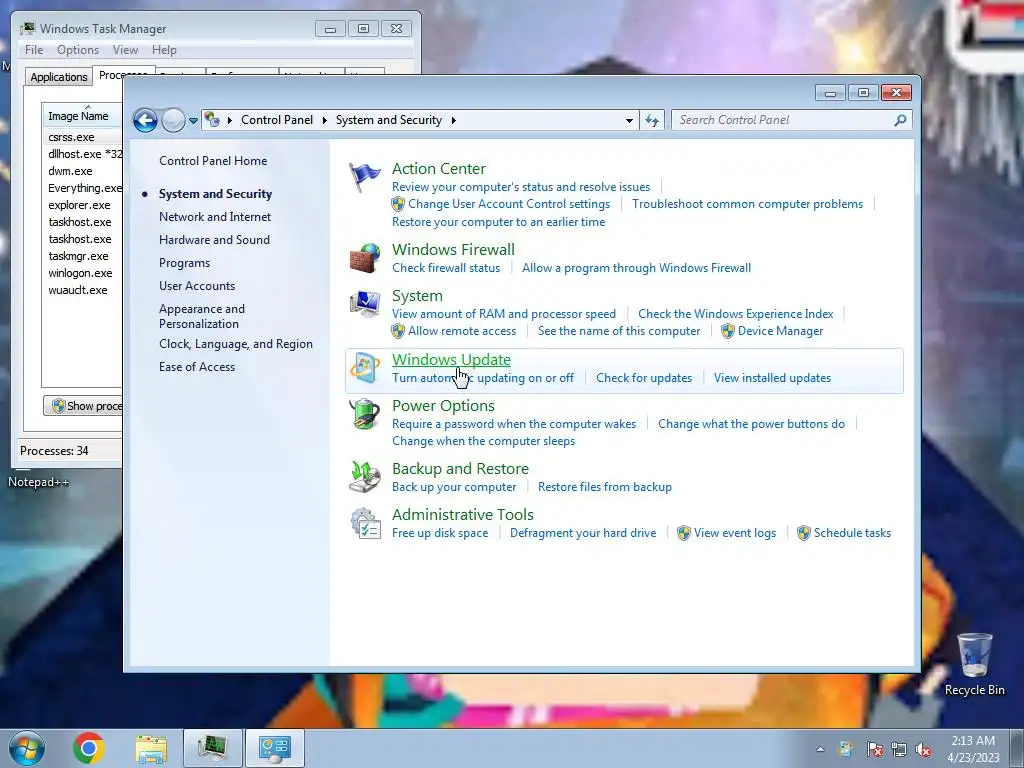Click Free up disk space link
This screenshot has width=1024, height=768.
pyautogui.click(x=440, y=533)
